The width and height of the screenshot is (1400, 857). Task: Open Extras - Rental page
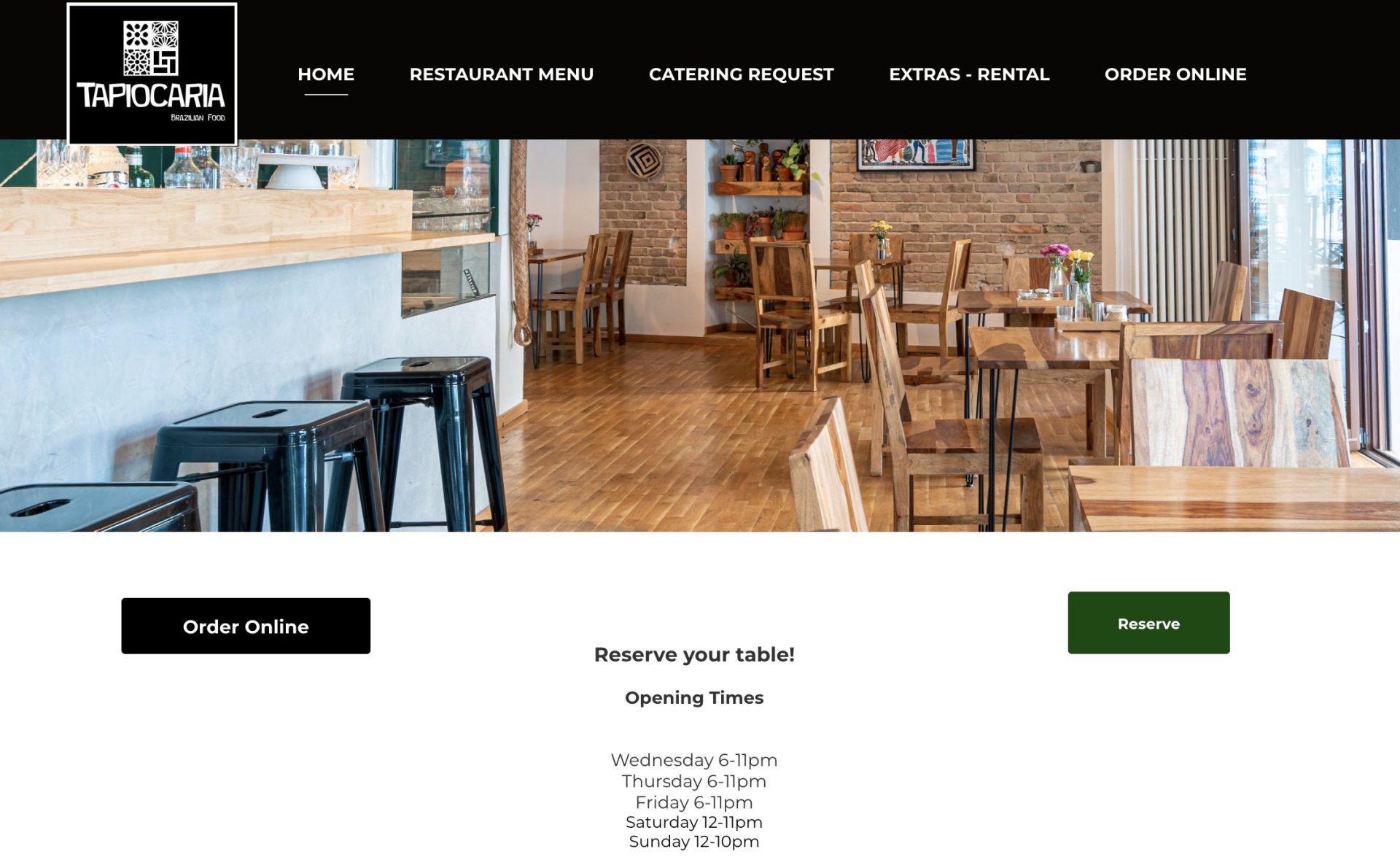click(x=969, y=74)
